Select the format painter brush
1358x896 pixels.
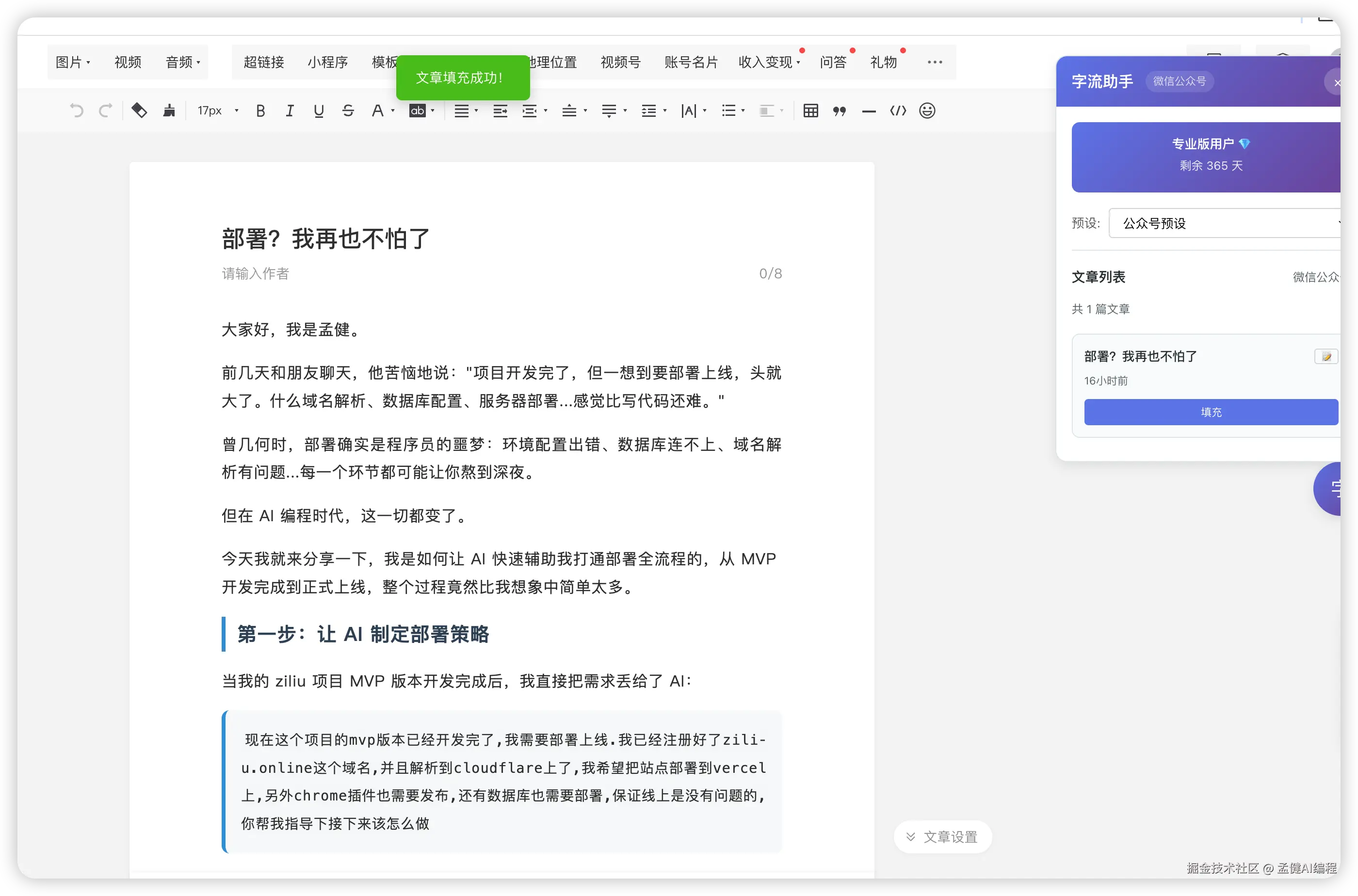[x=169, y=110]
